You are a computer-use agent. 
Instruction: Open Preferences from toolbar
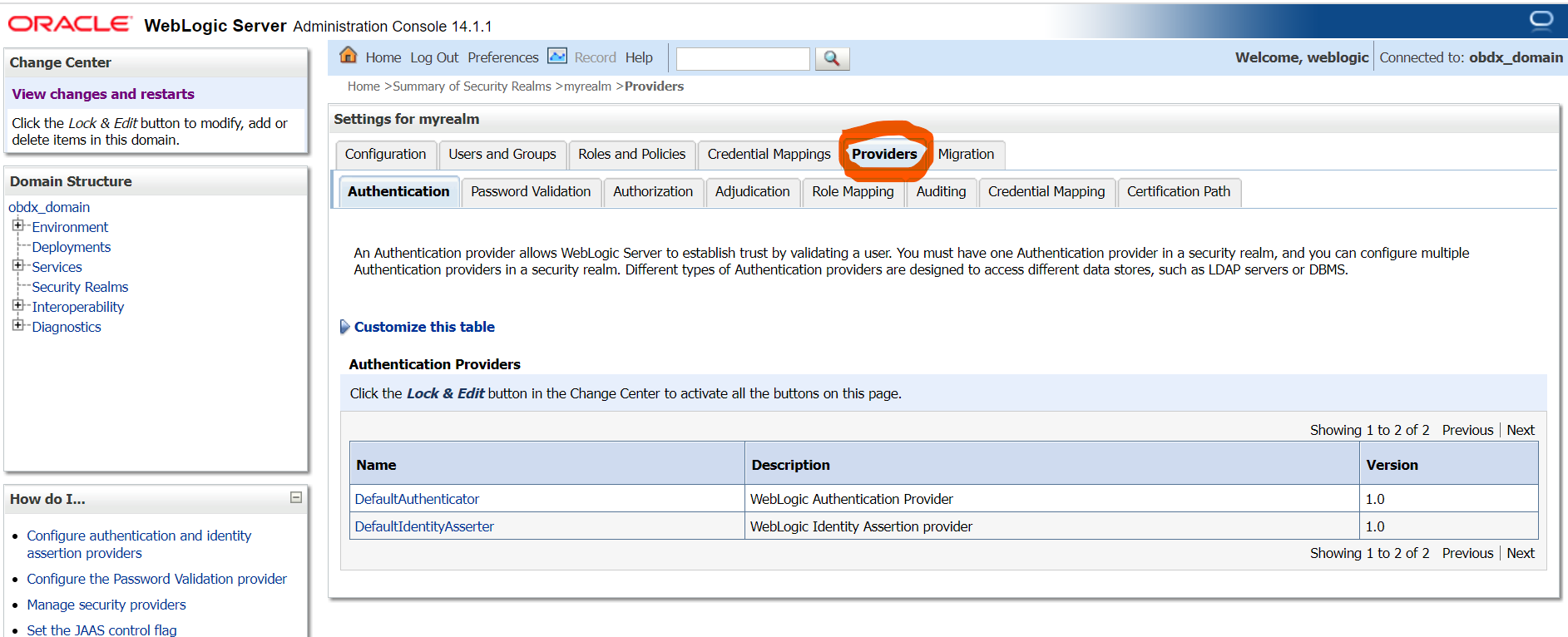coord(503,58)
